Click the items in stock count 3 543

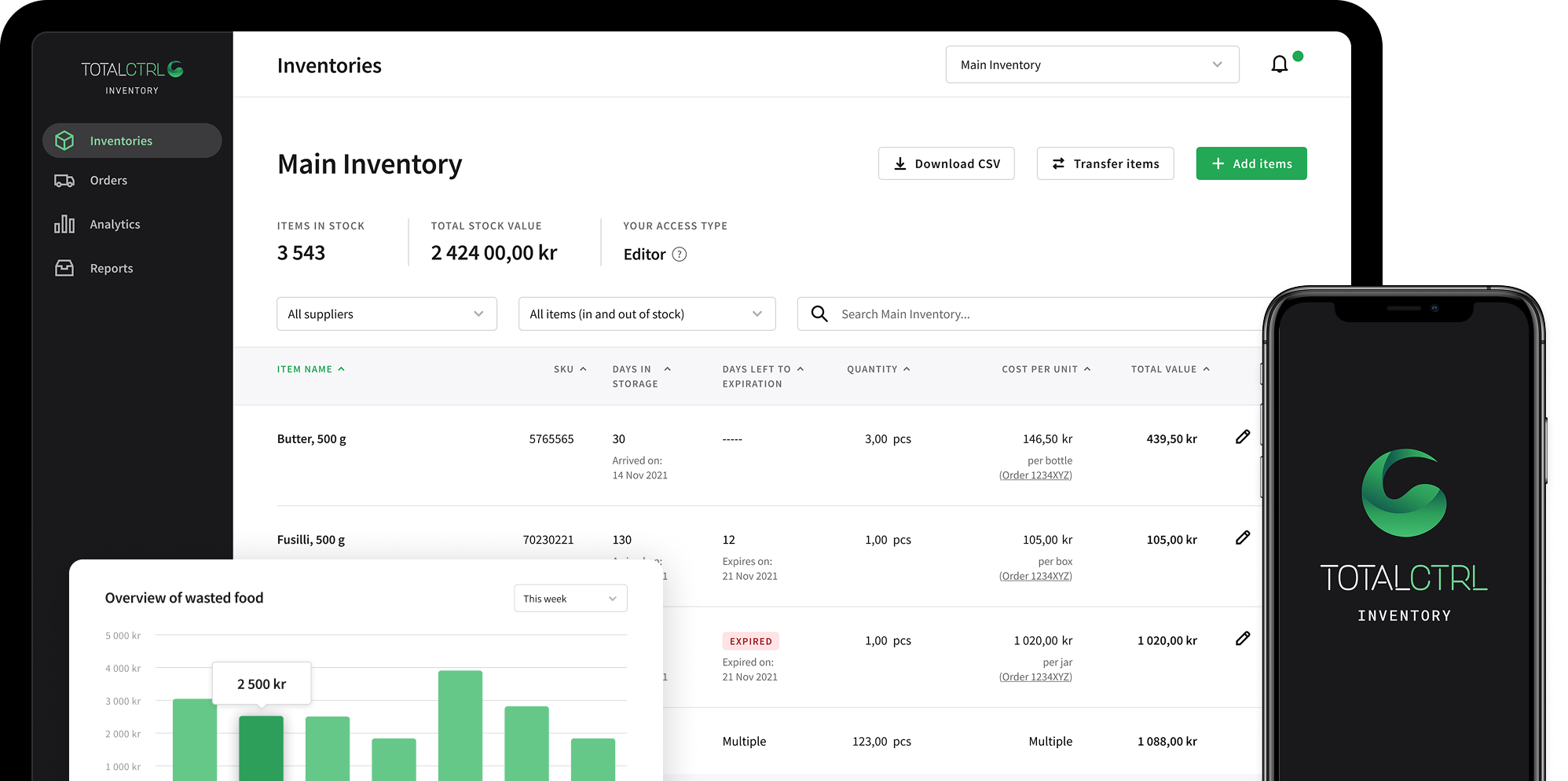[x=301, y=253]
